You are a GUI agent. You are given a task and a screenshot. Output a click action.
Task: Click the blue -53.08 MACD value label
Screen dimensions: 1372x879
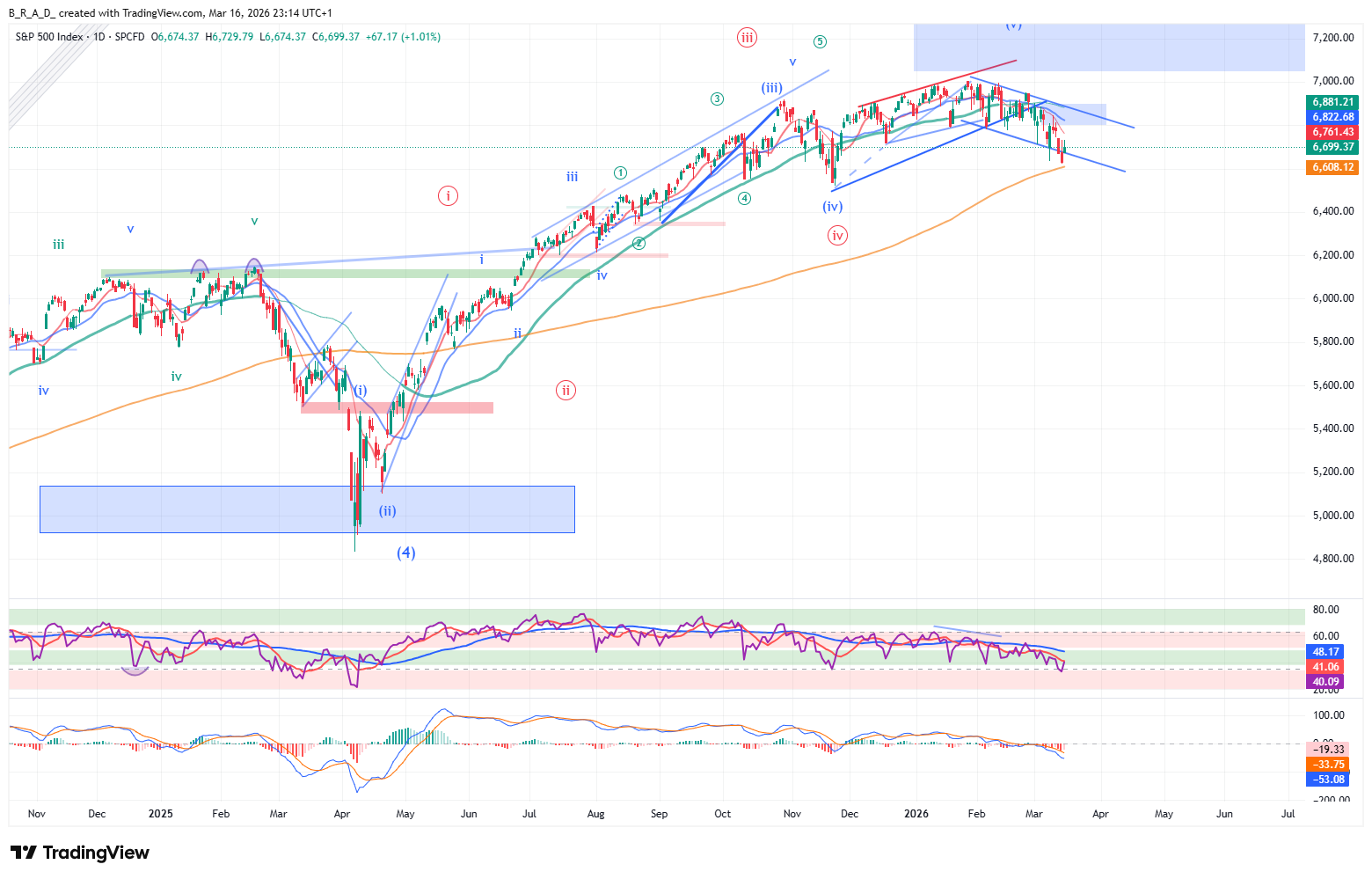point(1329,780)
